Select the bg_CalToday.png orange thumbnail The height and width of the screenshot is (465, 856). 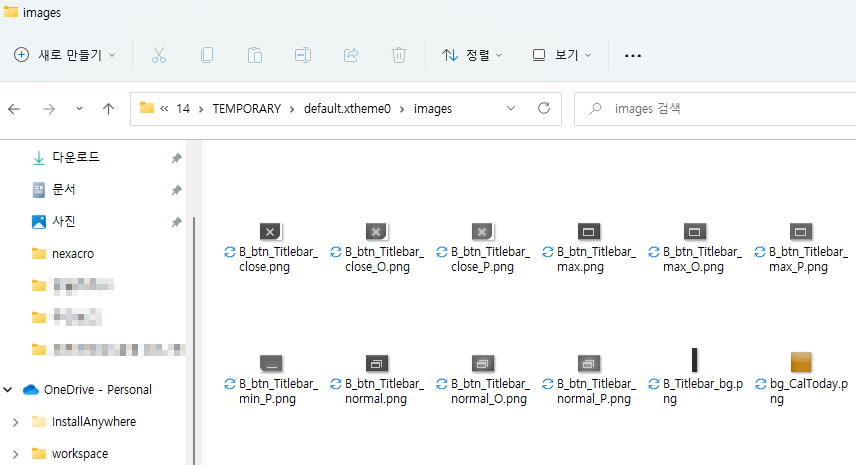(x=801, y=362)
